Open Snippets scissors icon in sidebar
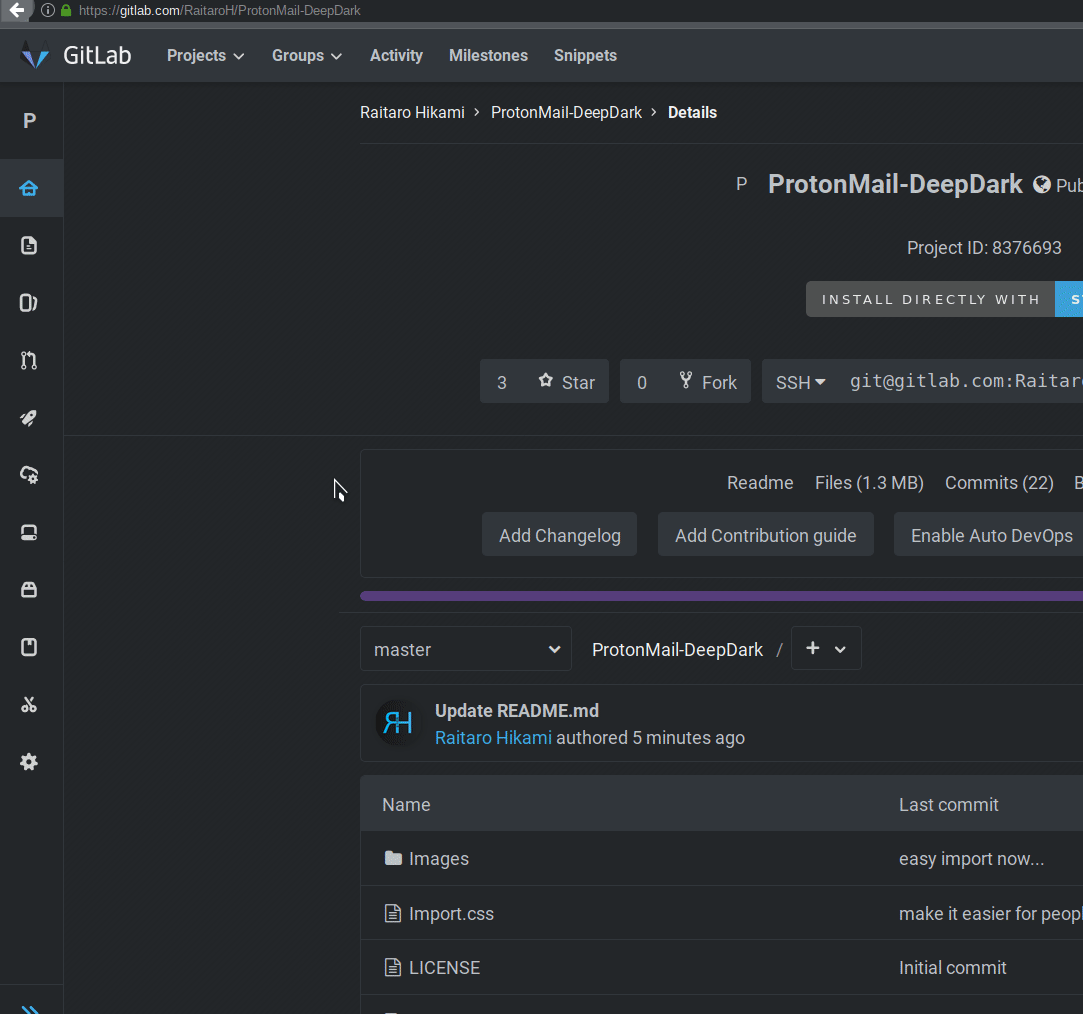Image resolution: width=1083 pixels, height=1014 pixels. coord(29,705)
